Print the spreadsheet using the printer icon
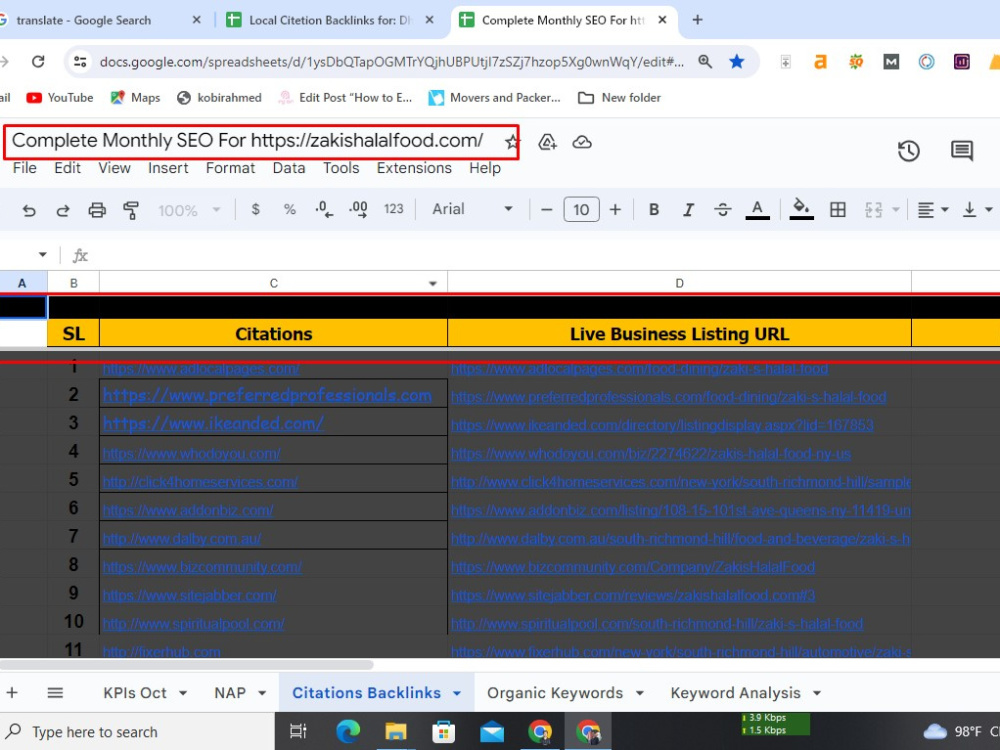Image resolution: width=1000 pixels, height=750 pixels. point(97,210)
